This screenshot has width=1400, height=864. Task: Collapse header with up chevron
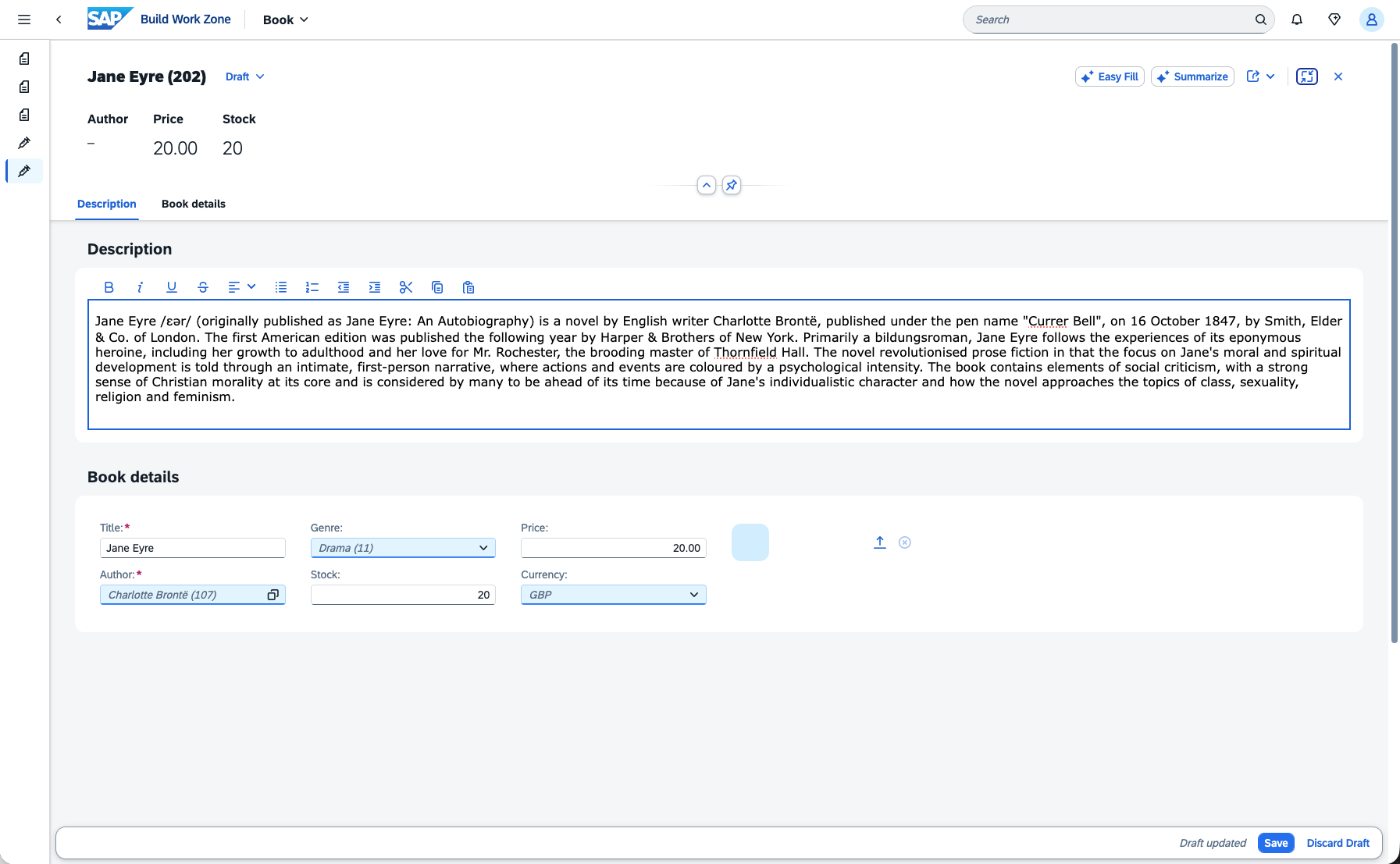(x=707, y=185)
